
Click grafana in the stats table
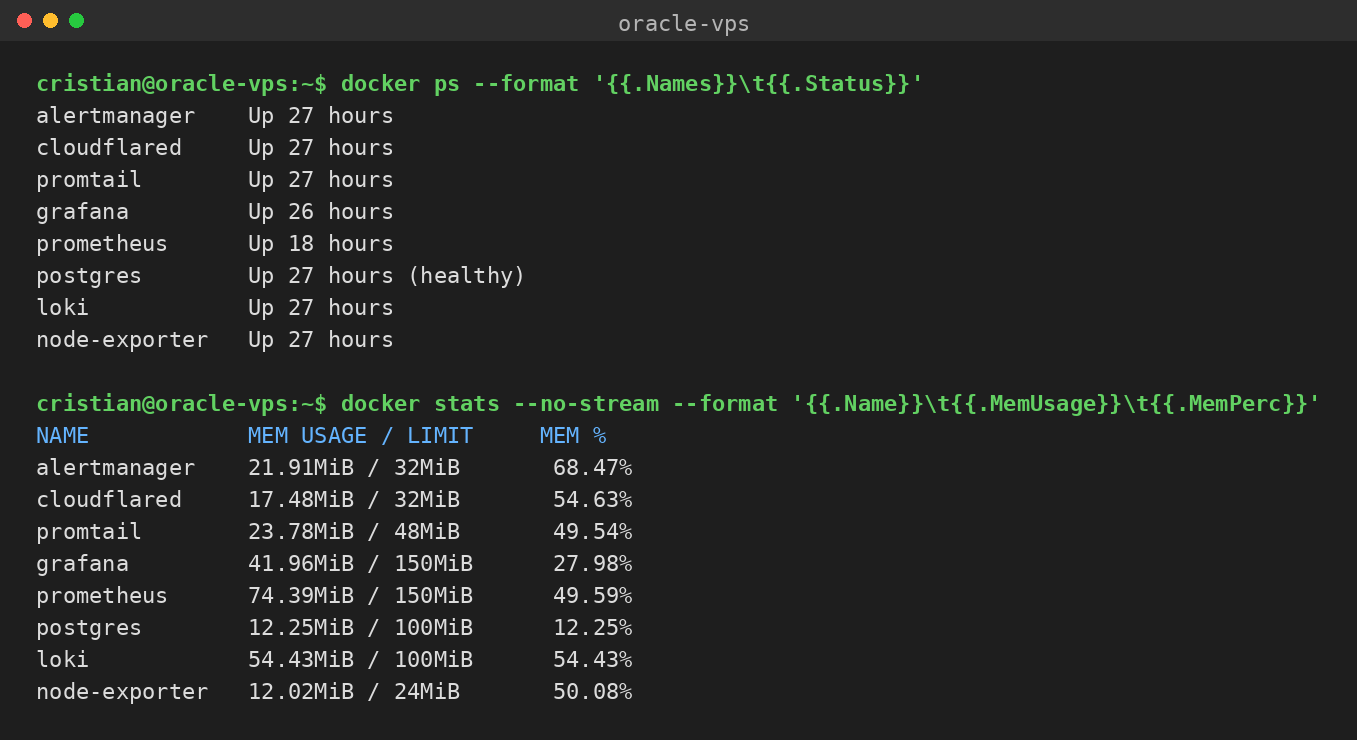82,564
